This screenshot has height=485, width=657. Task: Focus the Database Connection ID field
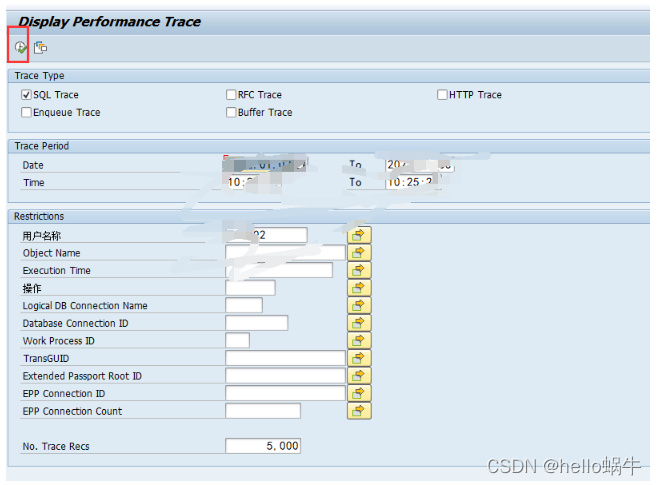(256, 323)
